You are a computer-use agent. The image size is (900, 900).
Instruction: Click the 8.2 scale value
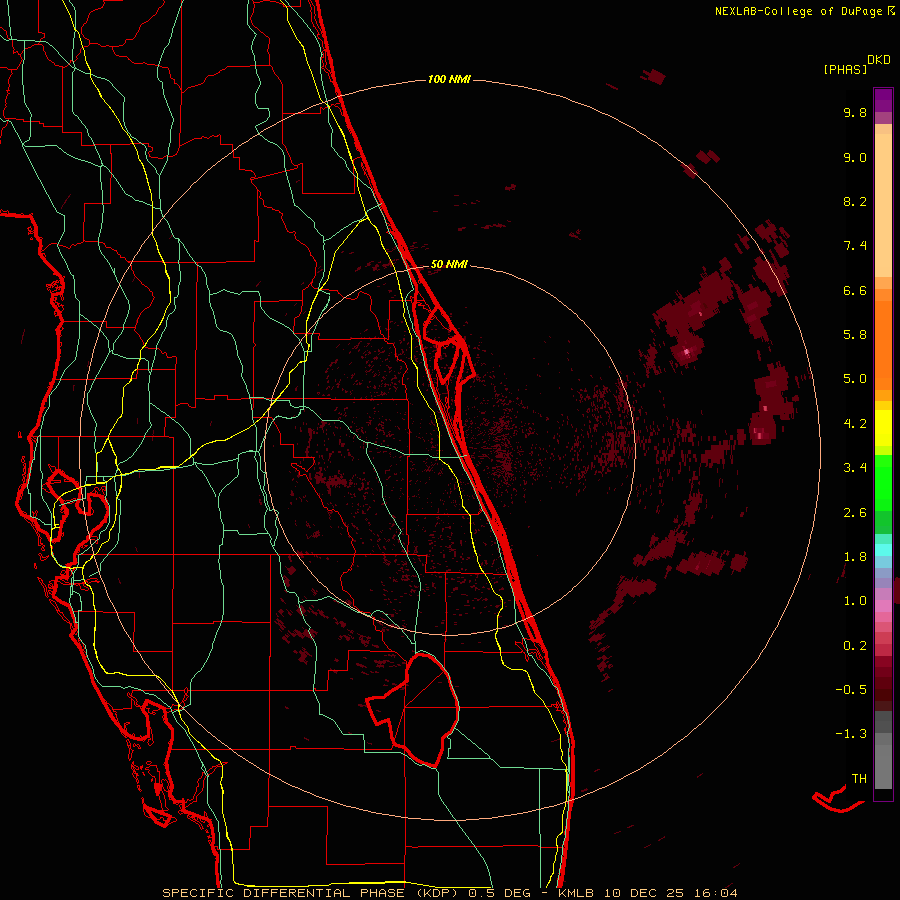click(x=855, y=201)
